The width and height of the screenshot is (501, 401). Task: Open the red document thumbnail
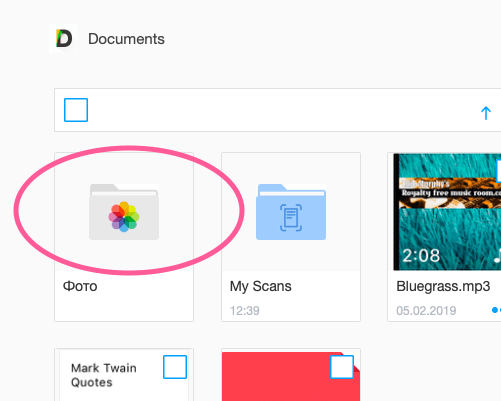pos(291,377)
